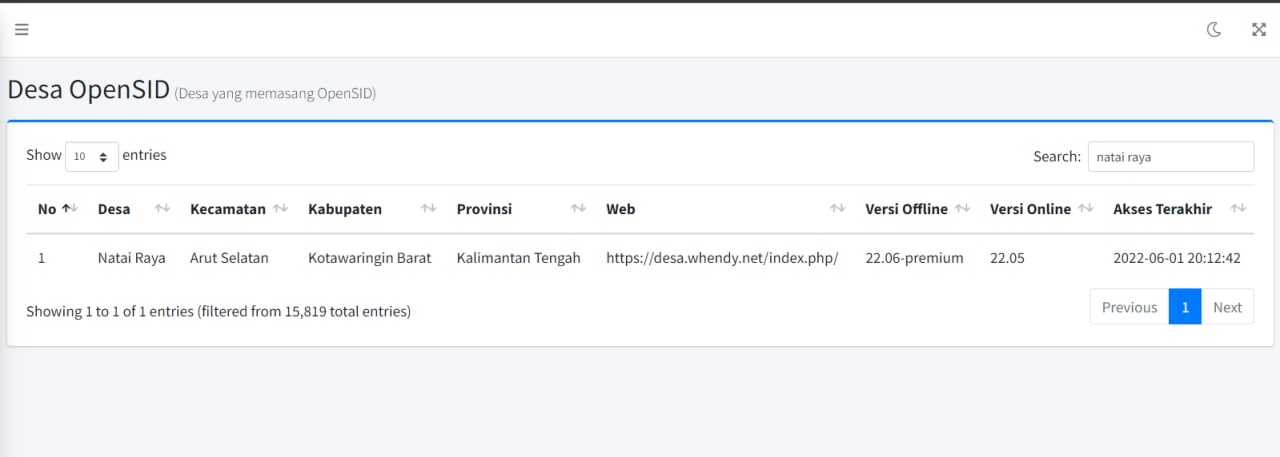This screenshot has height=457, width=1280.
Task: Sort table by No column
Action: [57, 209]
